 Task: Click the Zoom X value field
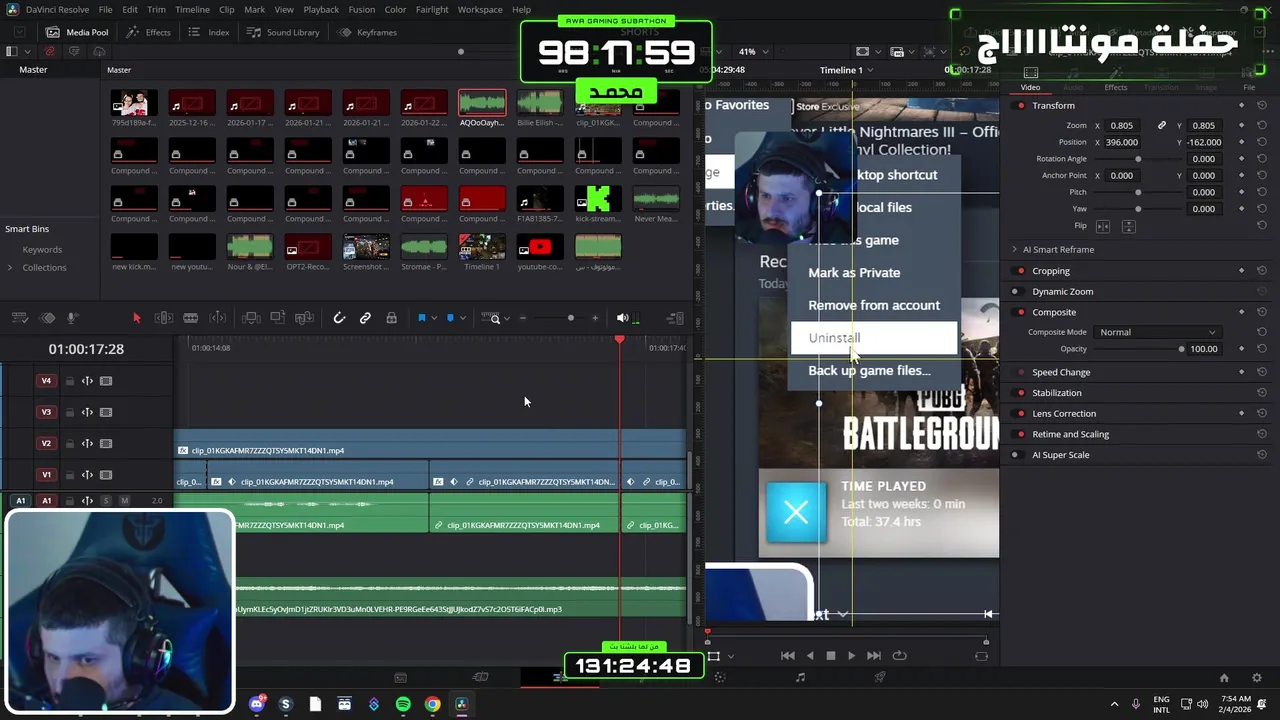[x=1122, y=126]
